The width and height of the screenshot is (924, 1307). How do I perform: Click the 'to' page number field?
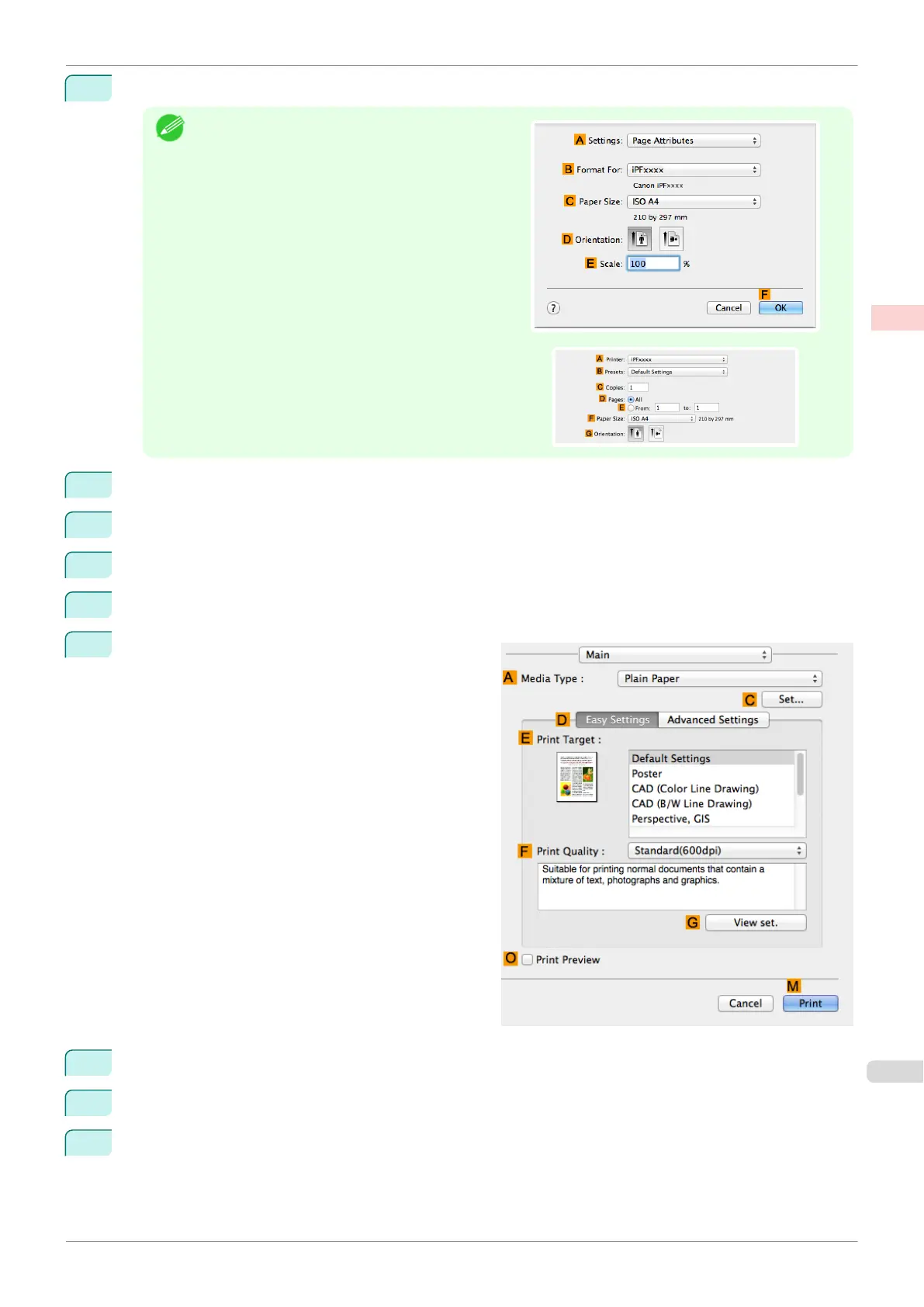[707, 407]
